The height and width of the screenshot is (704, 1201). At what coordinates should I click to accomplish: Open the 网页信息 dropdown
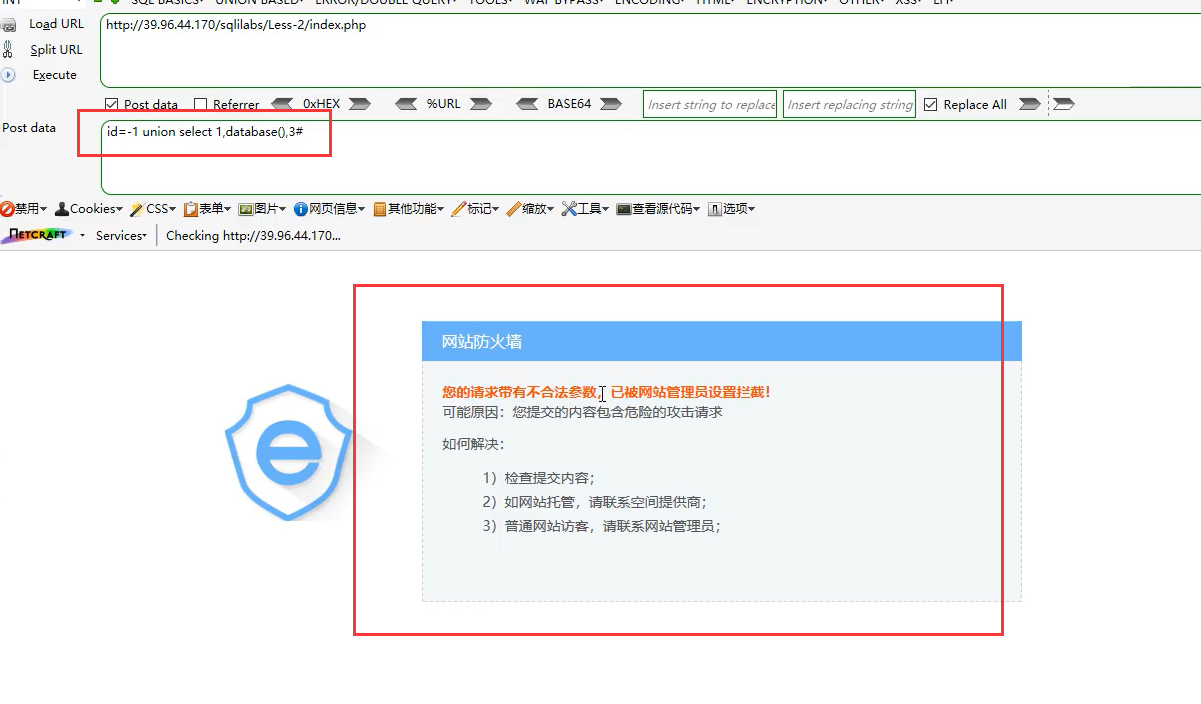(330, 209)
